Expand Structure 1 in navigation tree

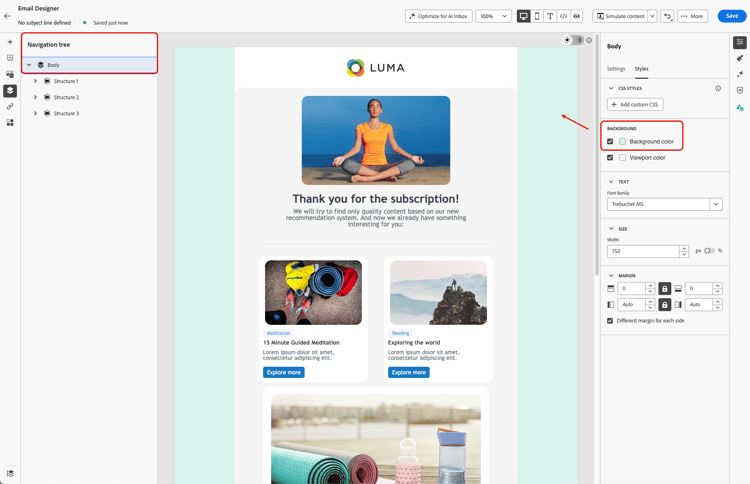[x=35, y=81]
